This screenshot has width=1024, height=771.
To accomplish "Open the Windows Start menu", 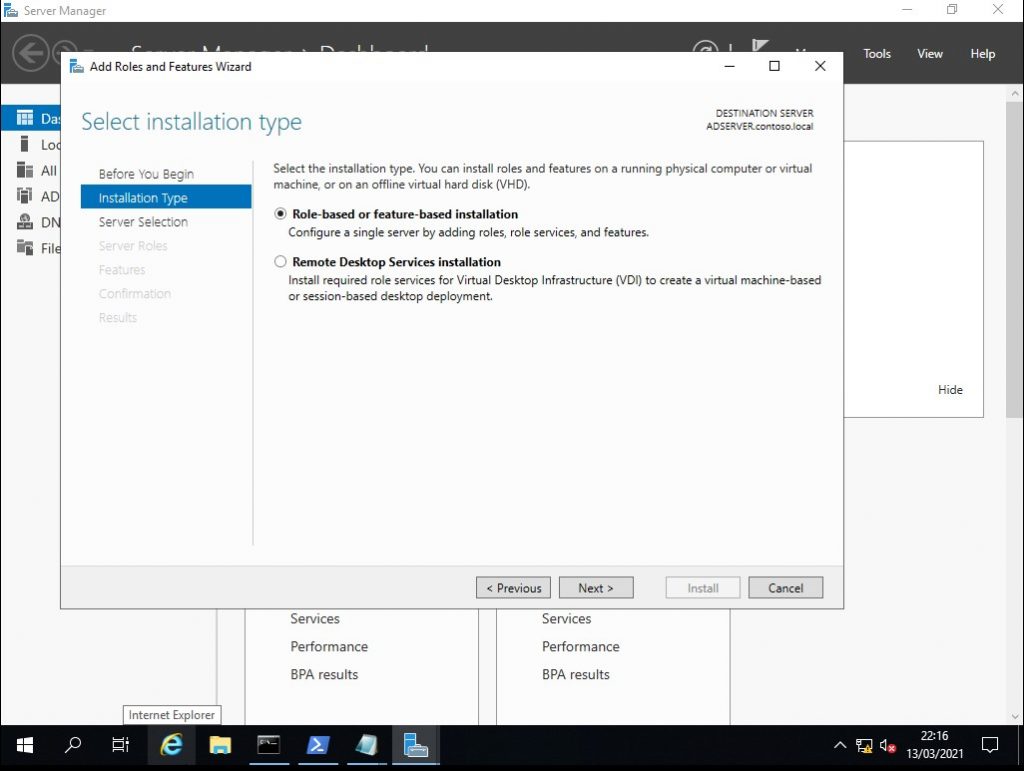I will point(24,745).
